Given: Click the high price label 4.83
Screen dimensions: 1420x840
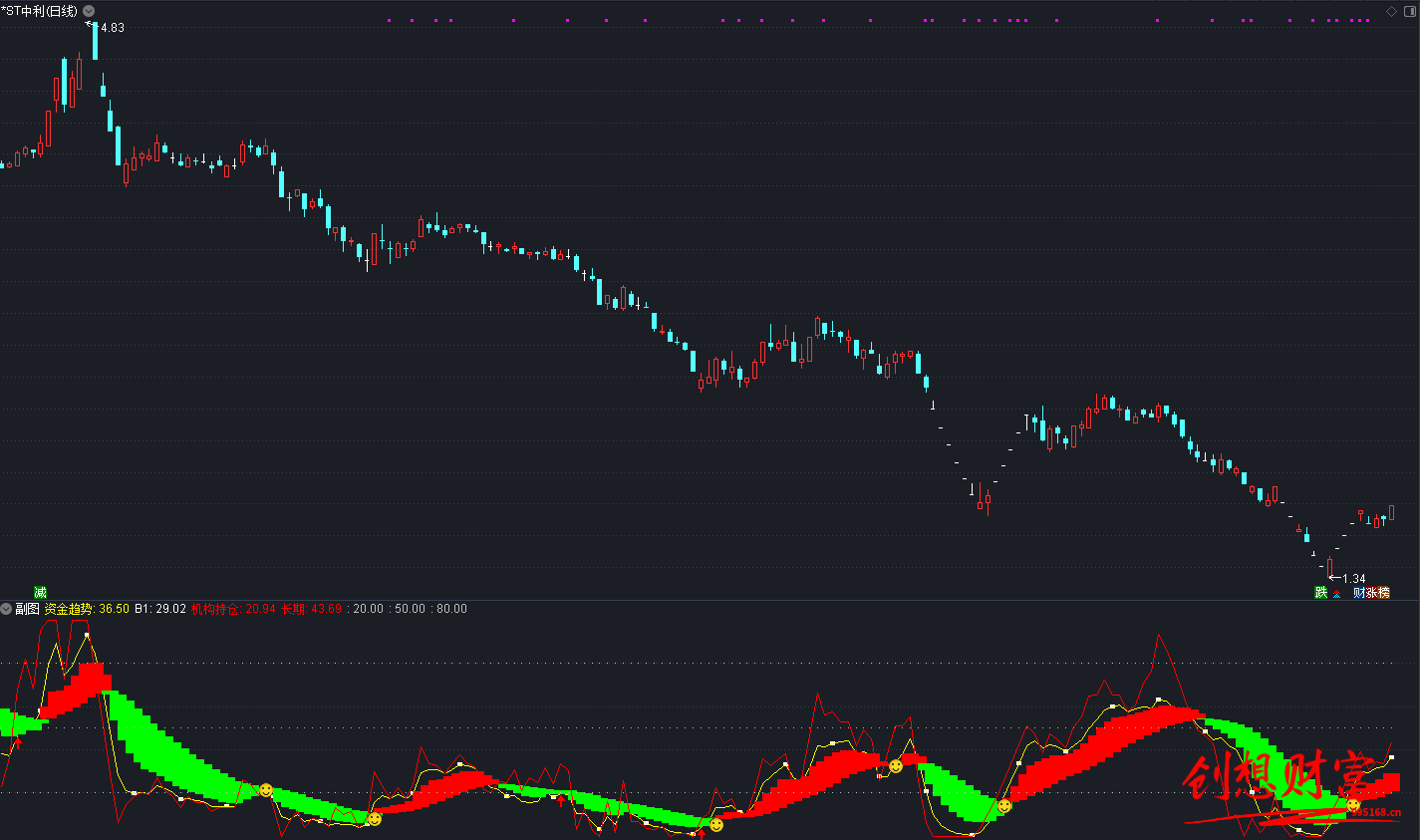Looking at the screenshot, I should coord(113,28).
